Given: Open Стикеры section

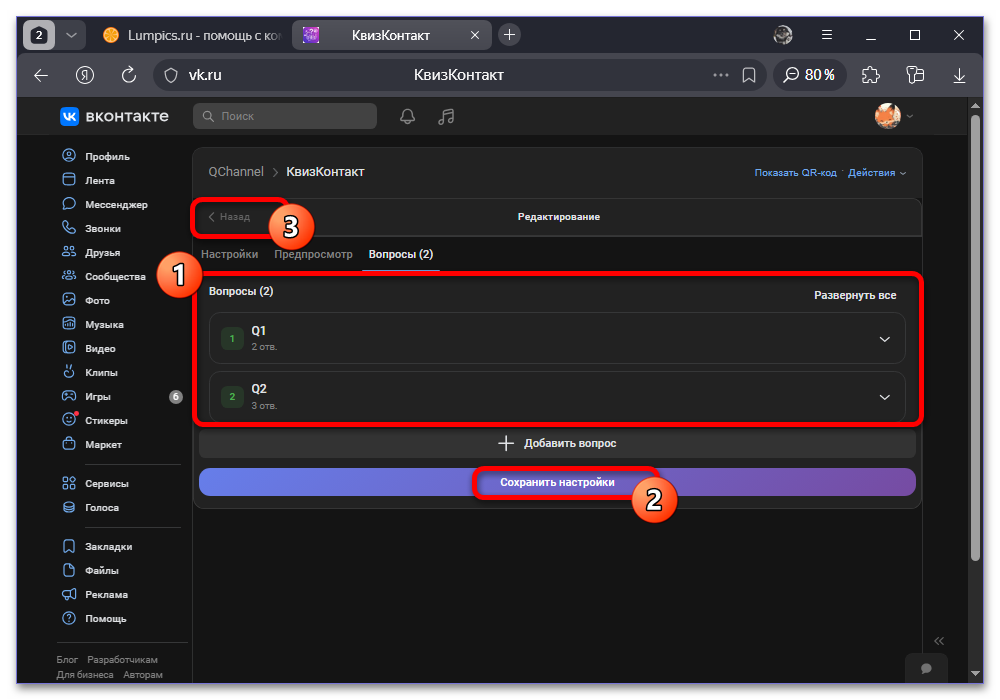Looking at the screenshot, I should coord(95,420).
